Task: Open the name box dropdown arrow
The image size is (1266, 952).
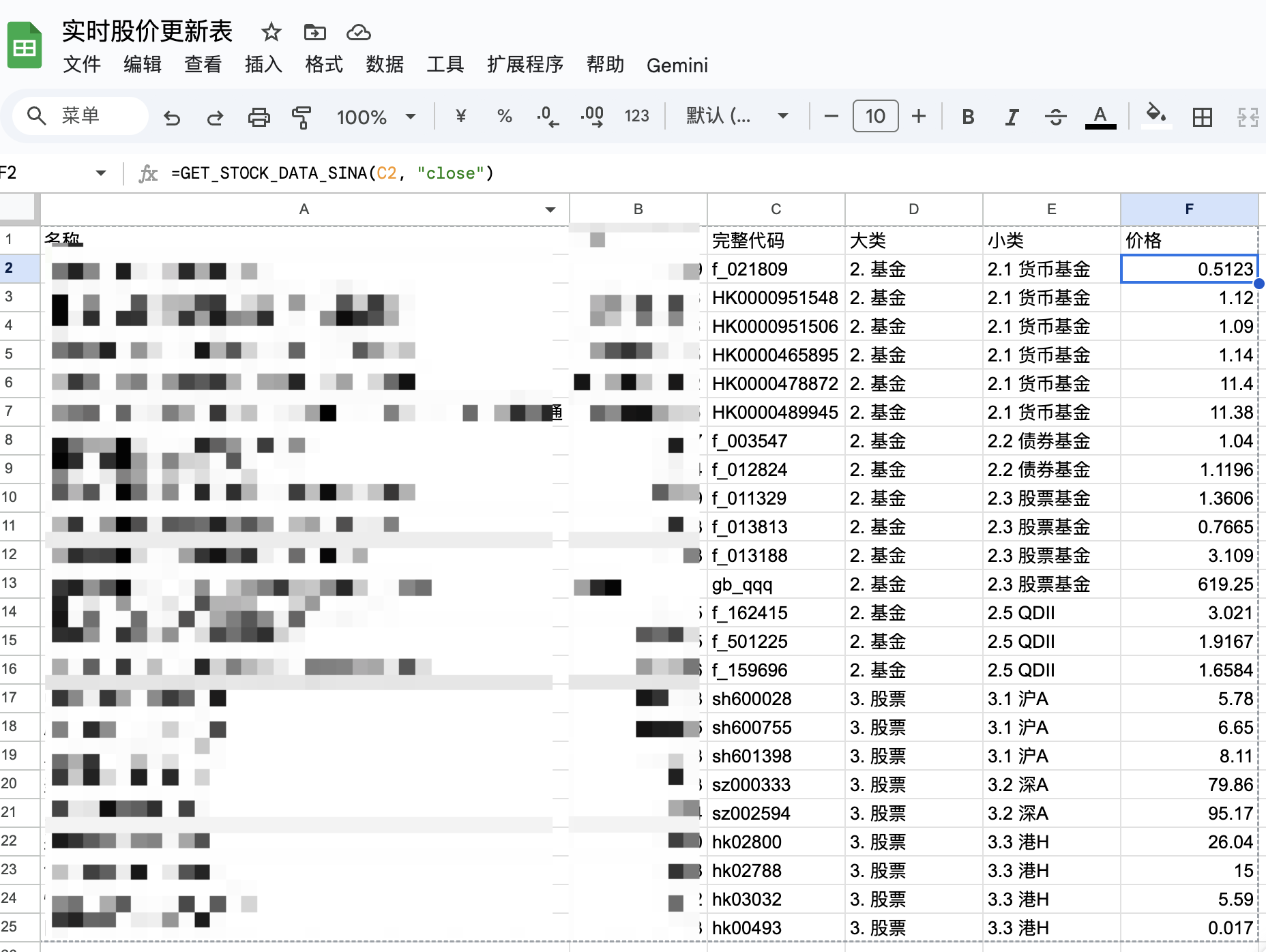Action: (x=101, y=173)
